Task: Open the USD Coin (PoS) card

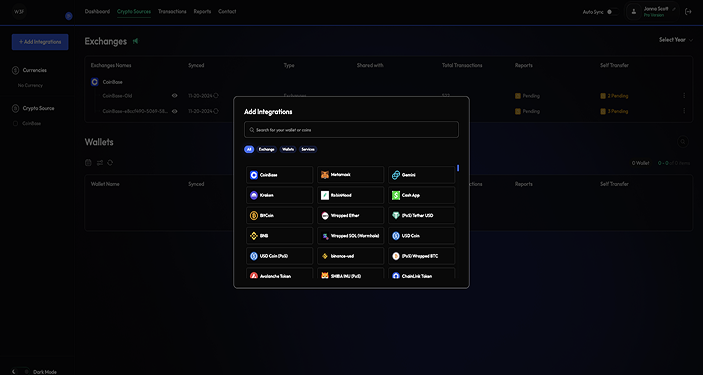Action: pyautogui.click(x=279, y=256)
